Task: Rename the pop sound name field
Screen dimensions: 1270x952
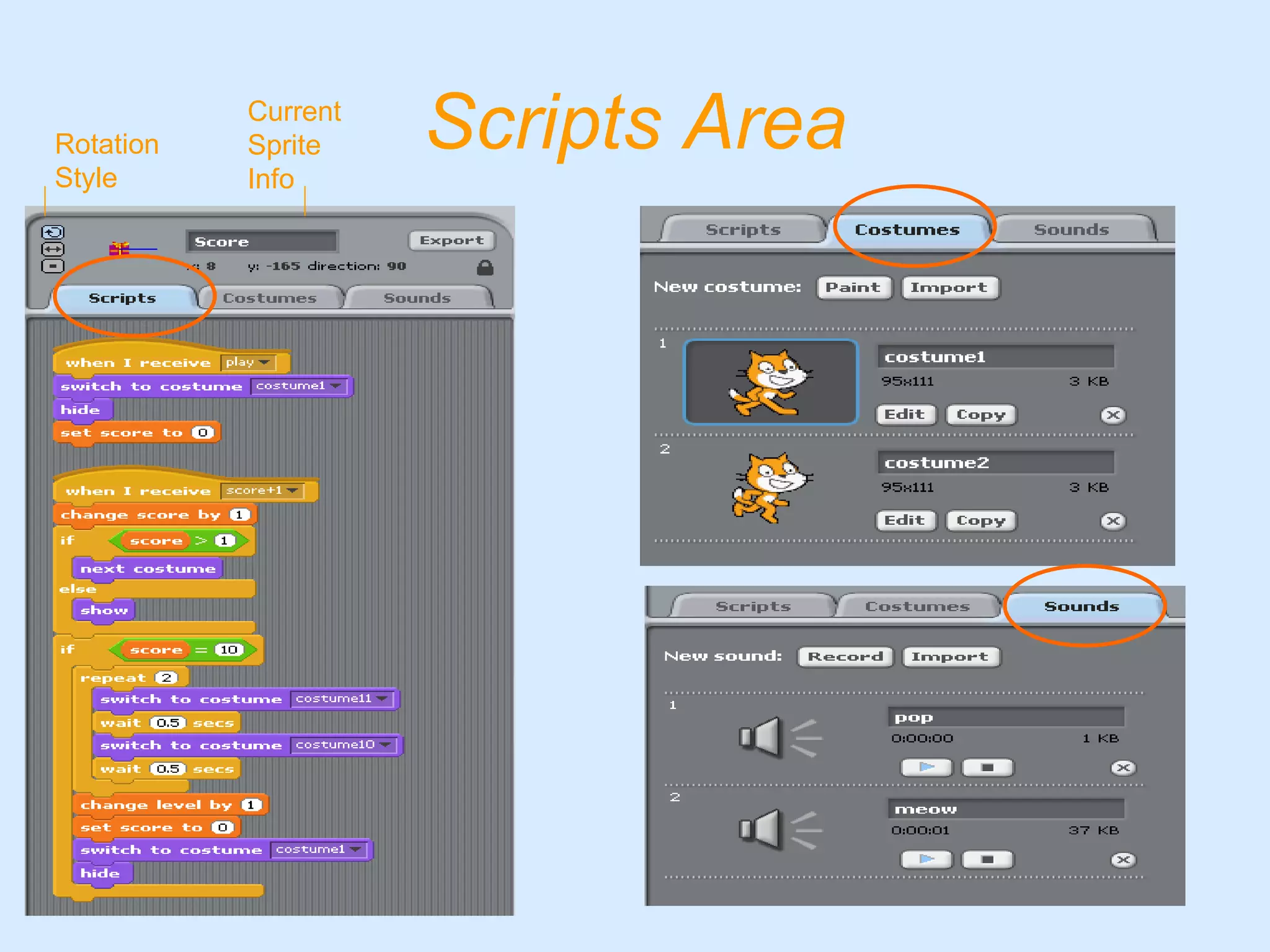Action: (1006, 717)
